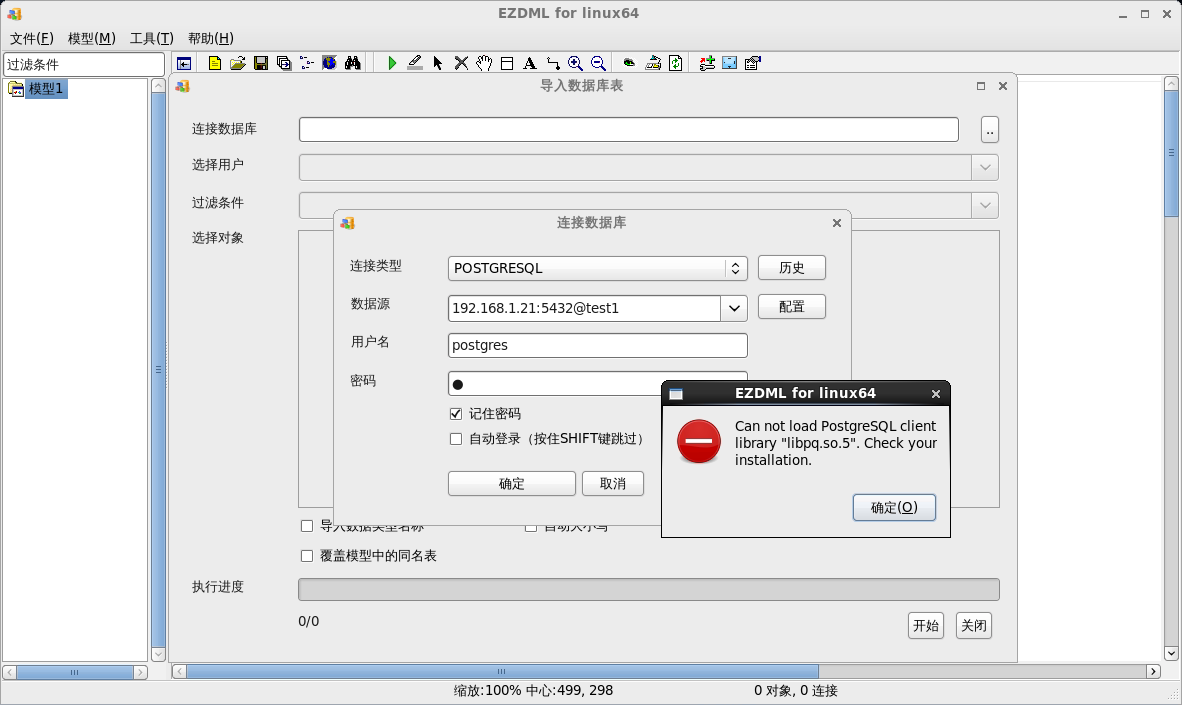Click the ".." browse button beside 连接数据库

[x=990, y=130]
